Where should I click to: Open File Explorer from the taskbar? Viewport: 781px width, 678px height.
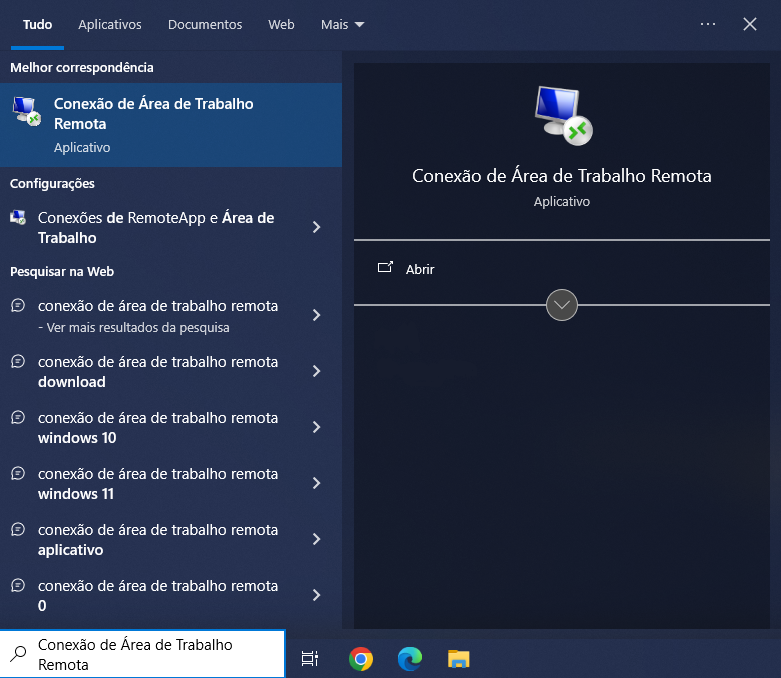point(458,658)
